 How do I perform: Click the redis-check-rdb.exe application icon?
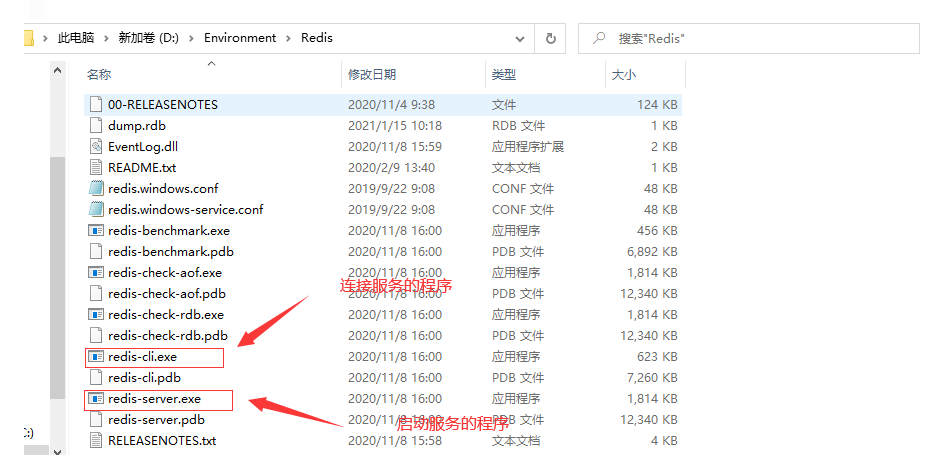(x=96, y=314)
